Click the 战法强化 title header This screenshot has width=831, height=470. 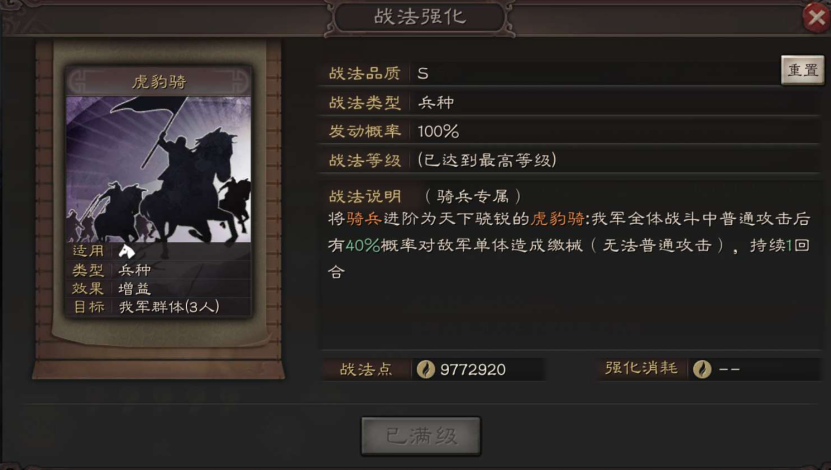(x=420, y=17)
